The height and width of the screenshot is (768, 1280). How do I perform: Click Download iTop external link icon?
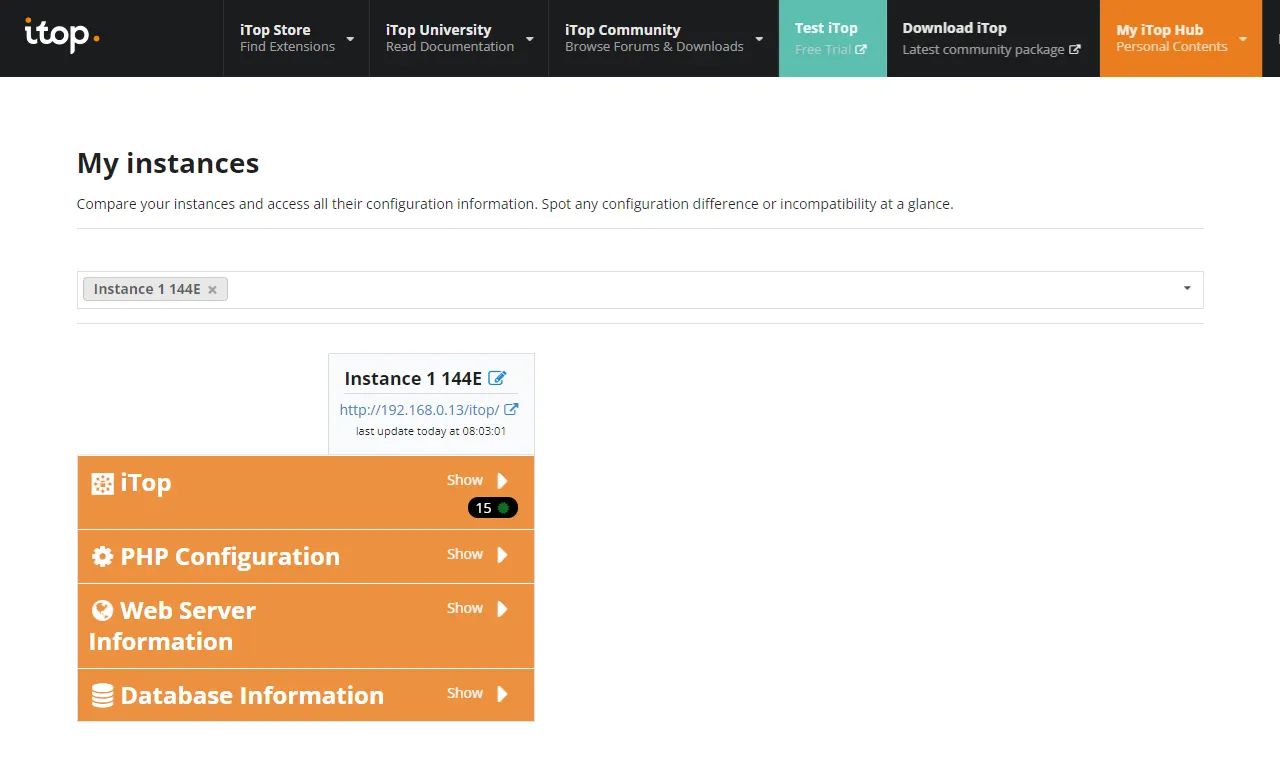click(x=1075, y=49)
